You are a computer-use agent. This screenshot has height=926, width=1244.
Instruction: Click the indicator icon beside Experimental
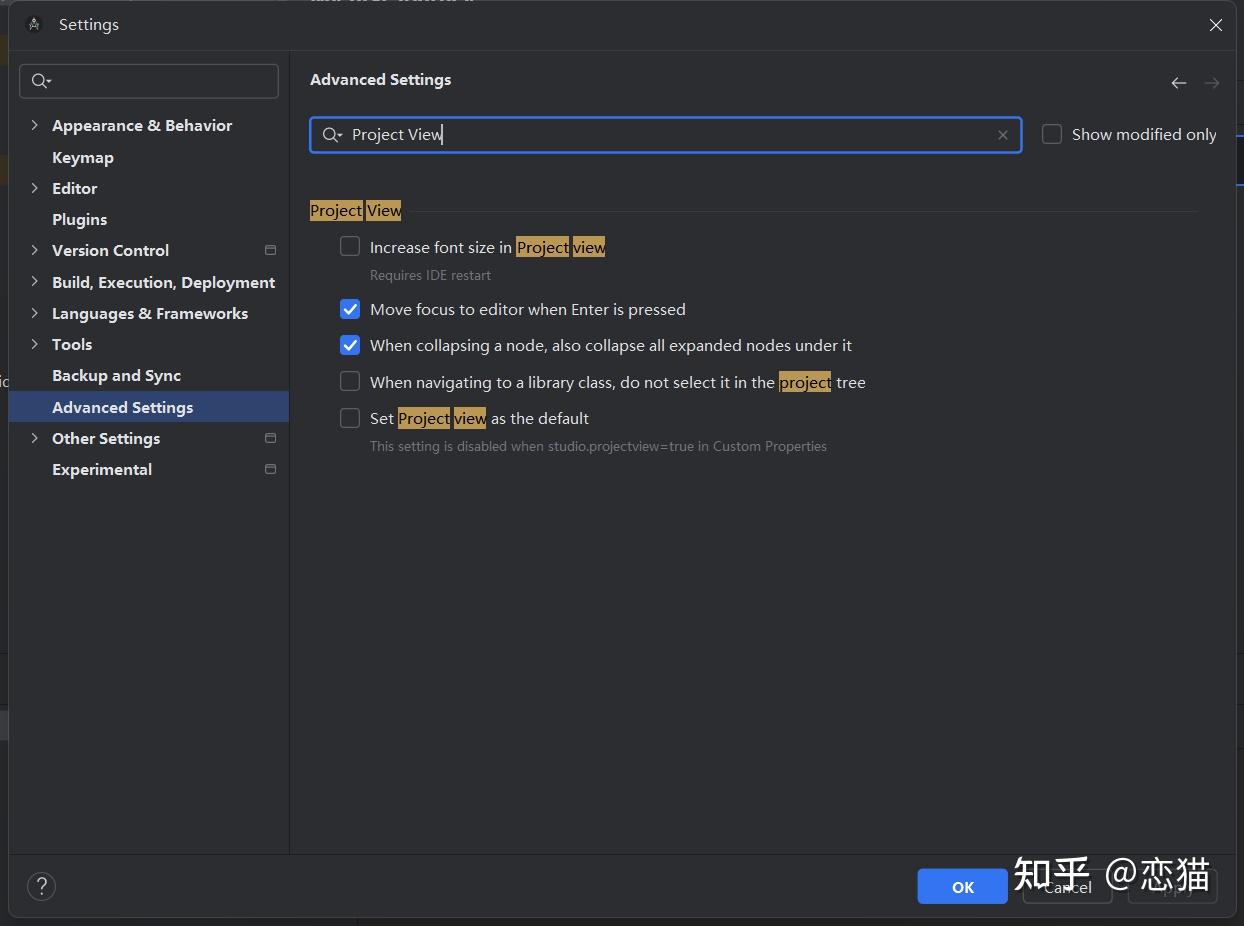(270, 469)
